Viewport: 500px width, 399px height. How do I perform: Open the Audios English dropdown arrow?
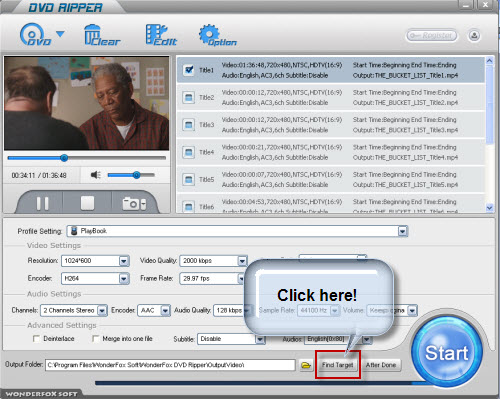tap(367, 340)
